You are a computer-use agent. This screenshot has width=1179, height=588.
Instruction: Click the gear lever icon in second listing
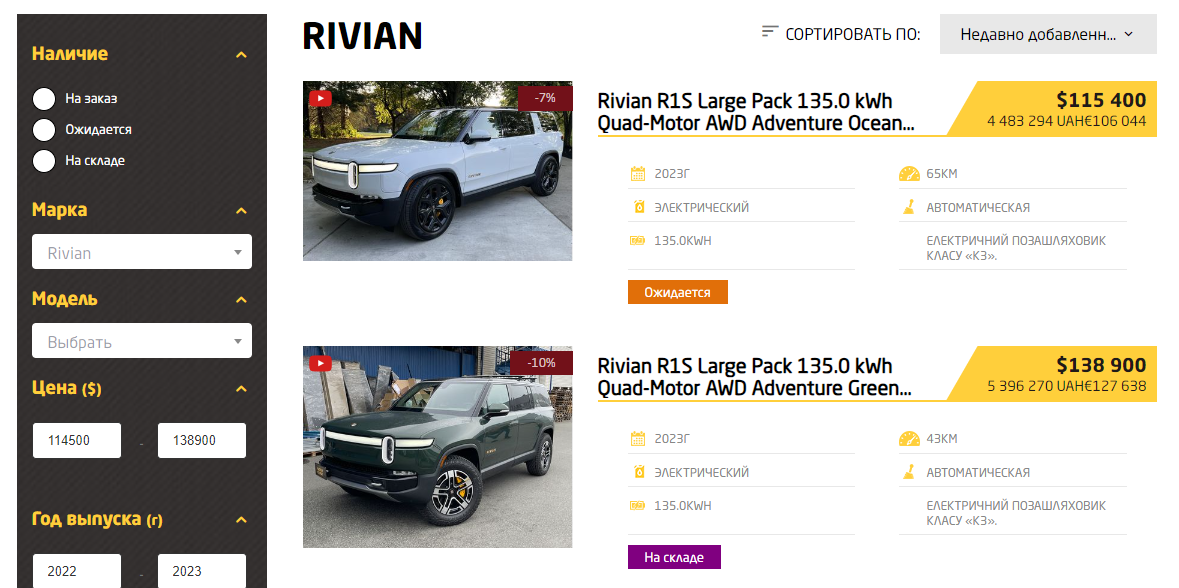[x=908, y=472]
